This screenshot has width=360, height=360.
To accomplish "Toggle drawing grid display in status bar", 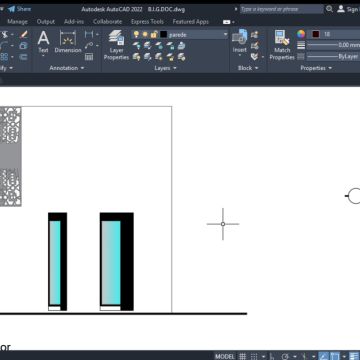I will point(243,356).
